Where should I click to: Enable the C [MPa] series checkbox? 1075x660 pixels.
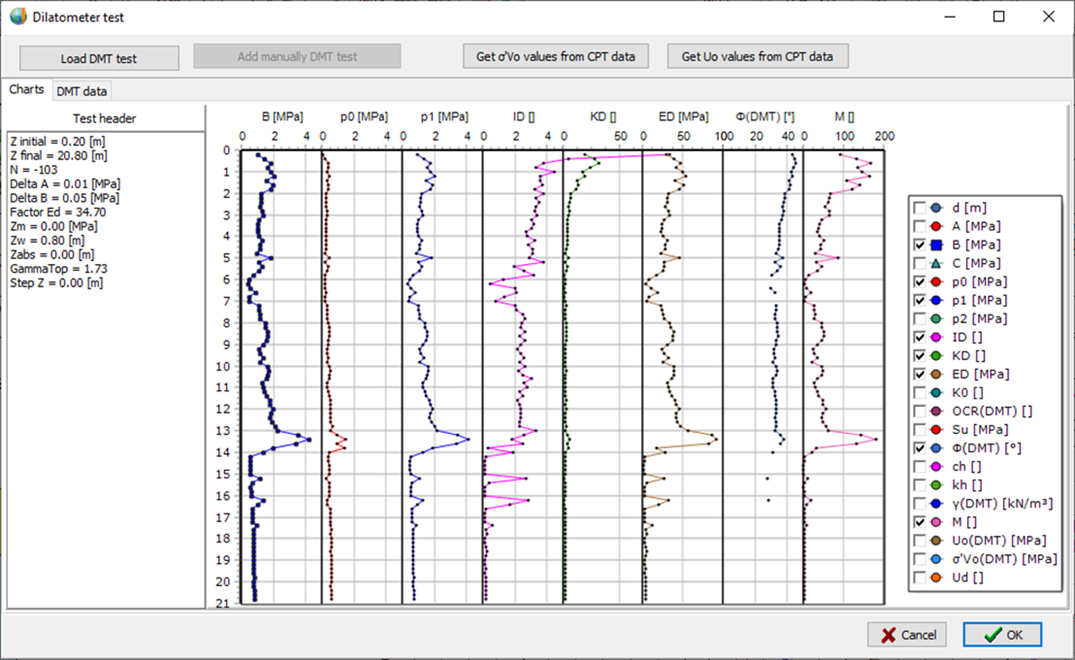pos(920,263)
